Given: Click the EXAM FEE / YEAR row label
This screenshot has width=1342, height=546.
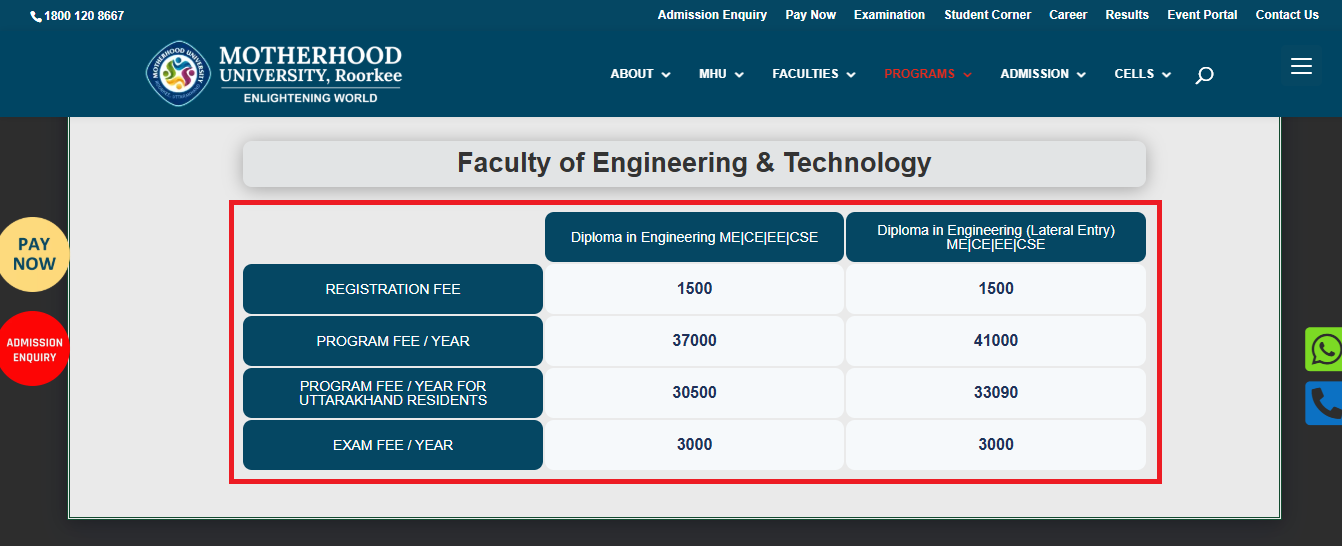Looking at the screenshot, I should coord(393,445).
